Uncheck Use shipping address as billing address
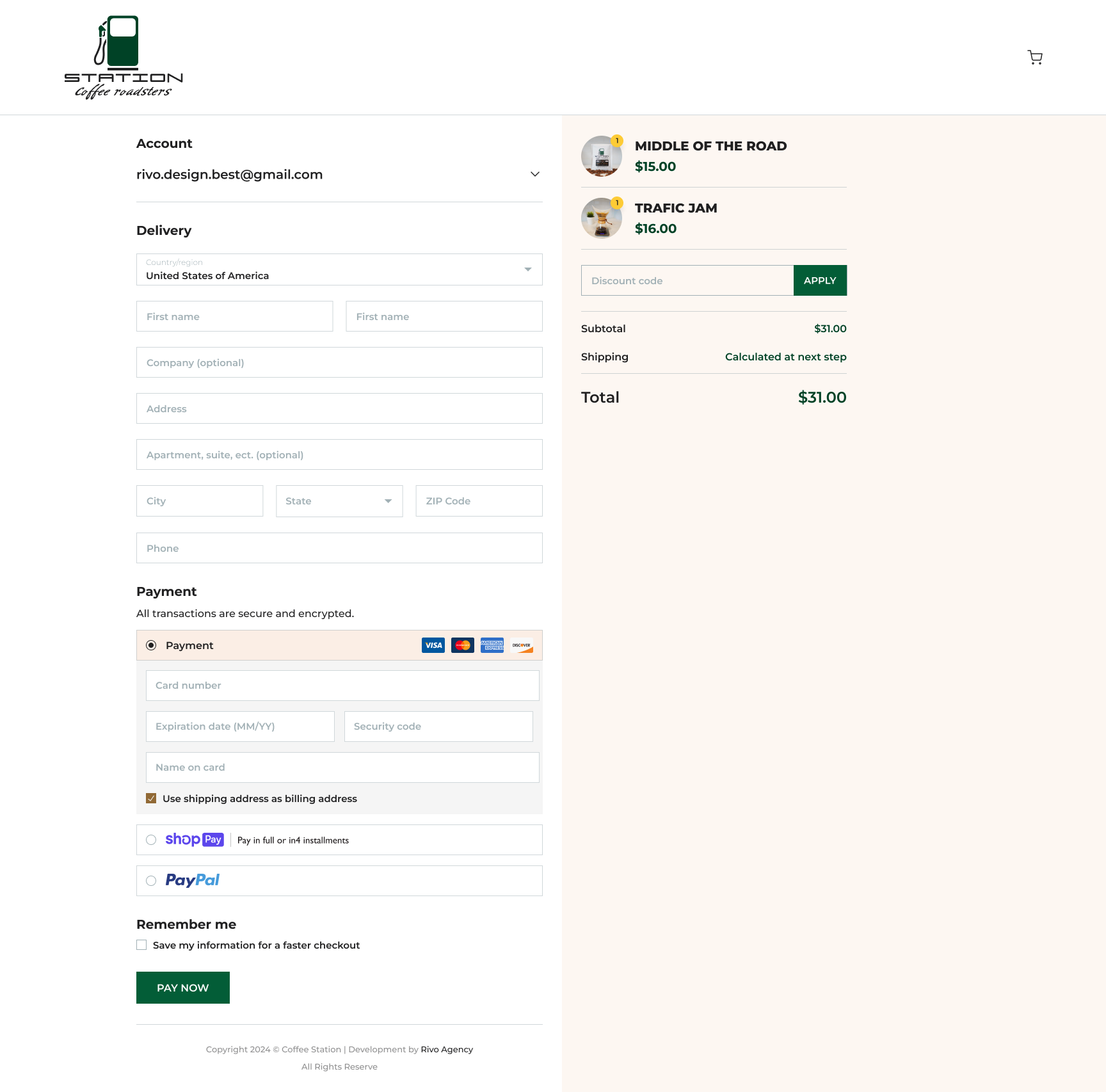 point(151,799)
